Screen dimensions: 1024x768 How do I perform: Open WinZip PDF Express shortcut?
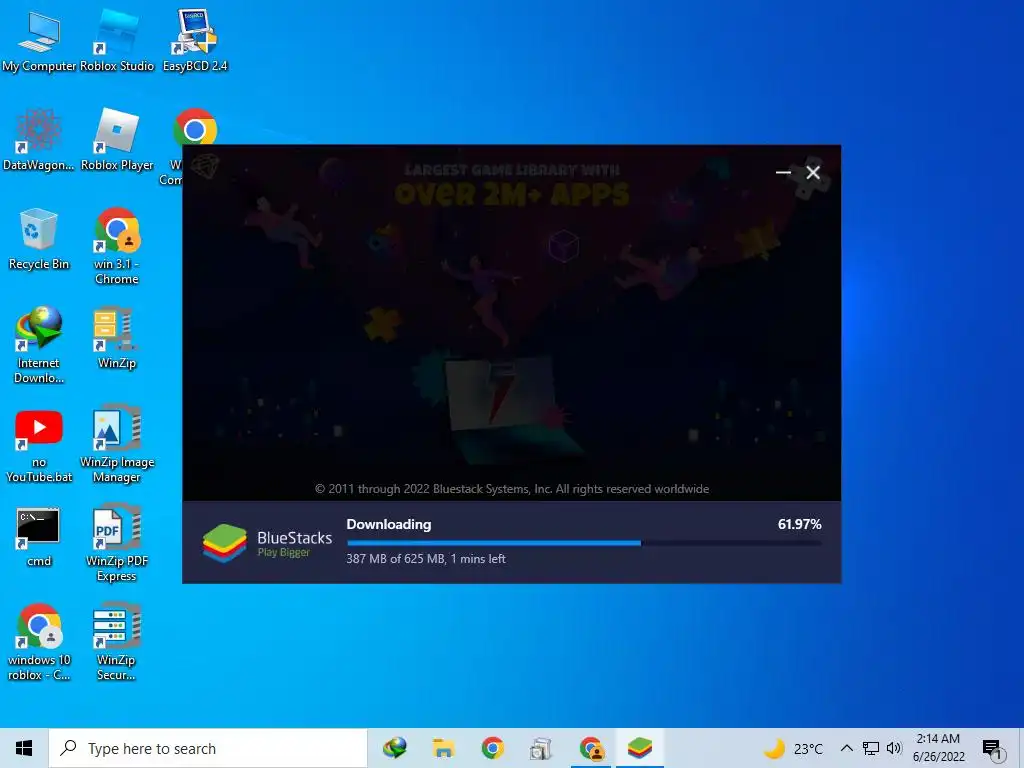[x=117, y=543]
